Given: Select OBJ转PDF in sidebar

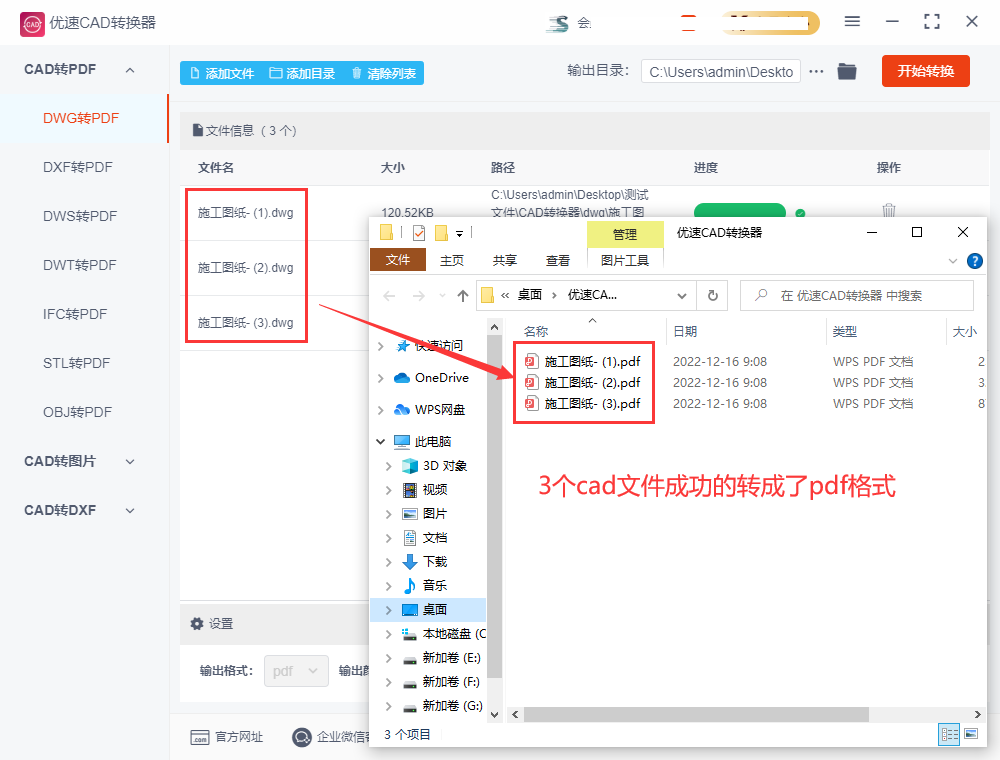Looking at the screenshot, I should pos(77,413).
